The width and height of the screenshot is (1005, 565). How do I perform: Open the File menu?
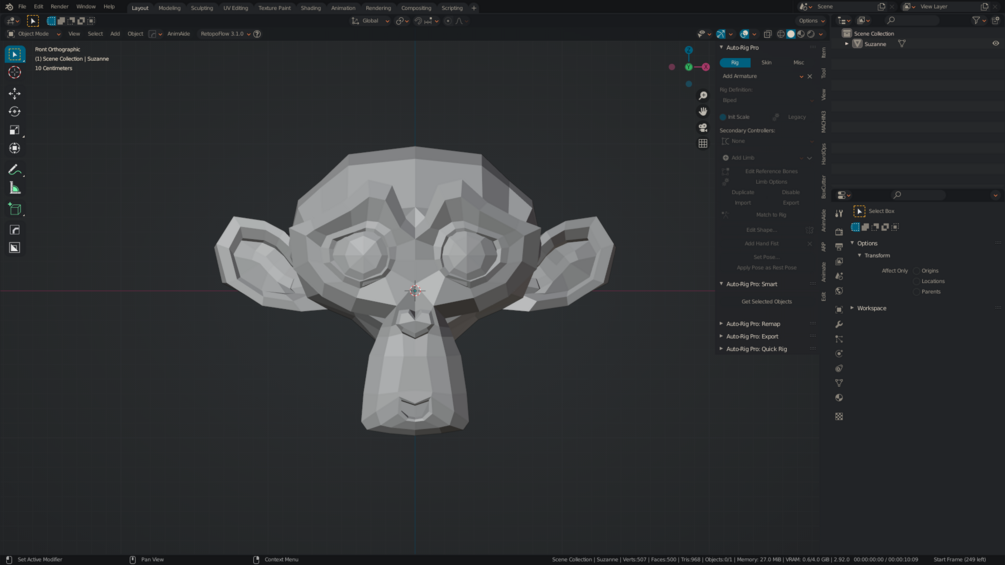click(x=22, y=7)
